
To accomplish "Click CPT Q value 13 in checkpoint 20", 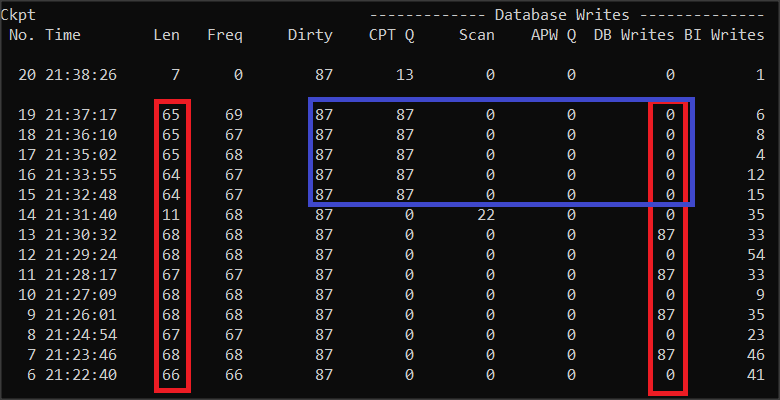I will [x=404, y=74].
